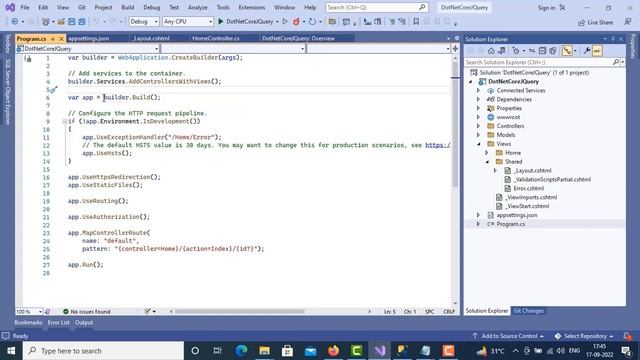
Task: Click Collapse All icon in Solution Explorer
Action: 542,51
